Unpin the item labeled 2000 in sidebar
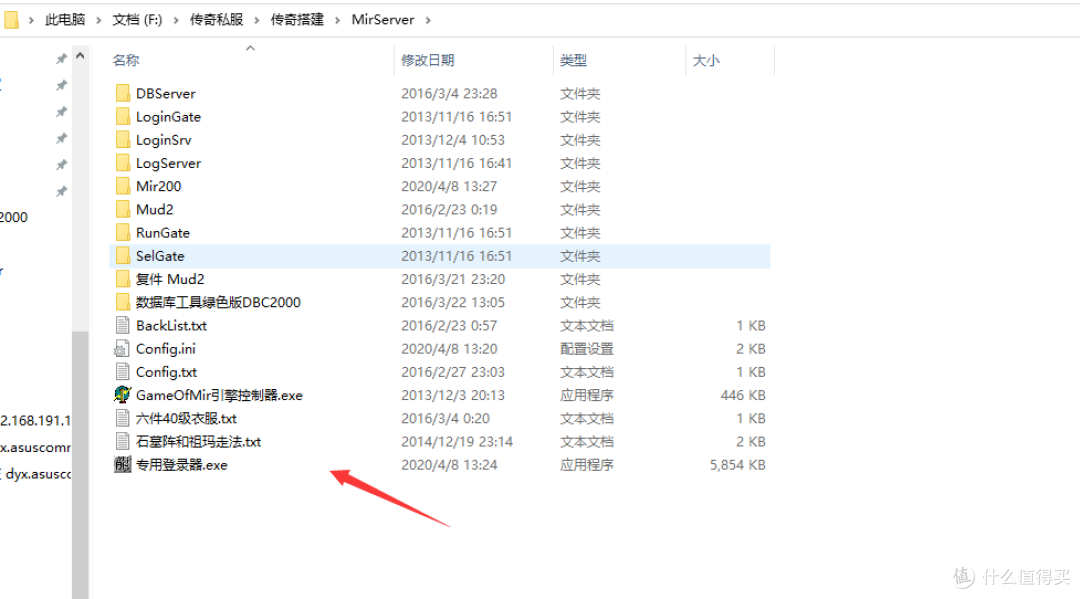 click(x=60, y=216)
